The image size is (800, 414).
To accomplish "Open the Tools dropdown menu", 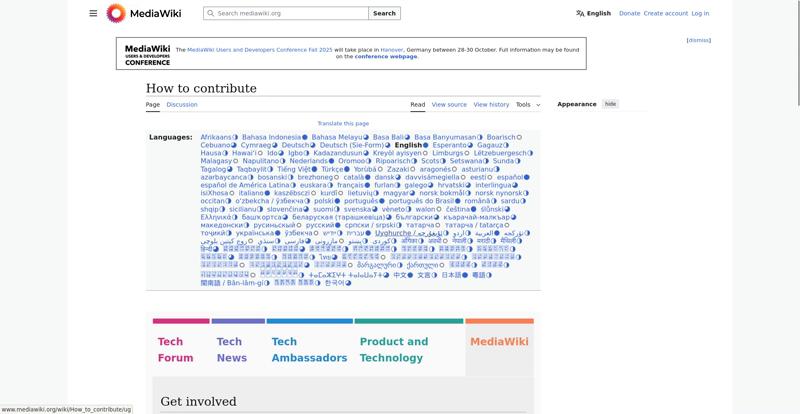I will click(x=527, y=104).
